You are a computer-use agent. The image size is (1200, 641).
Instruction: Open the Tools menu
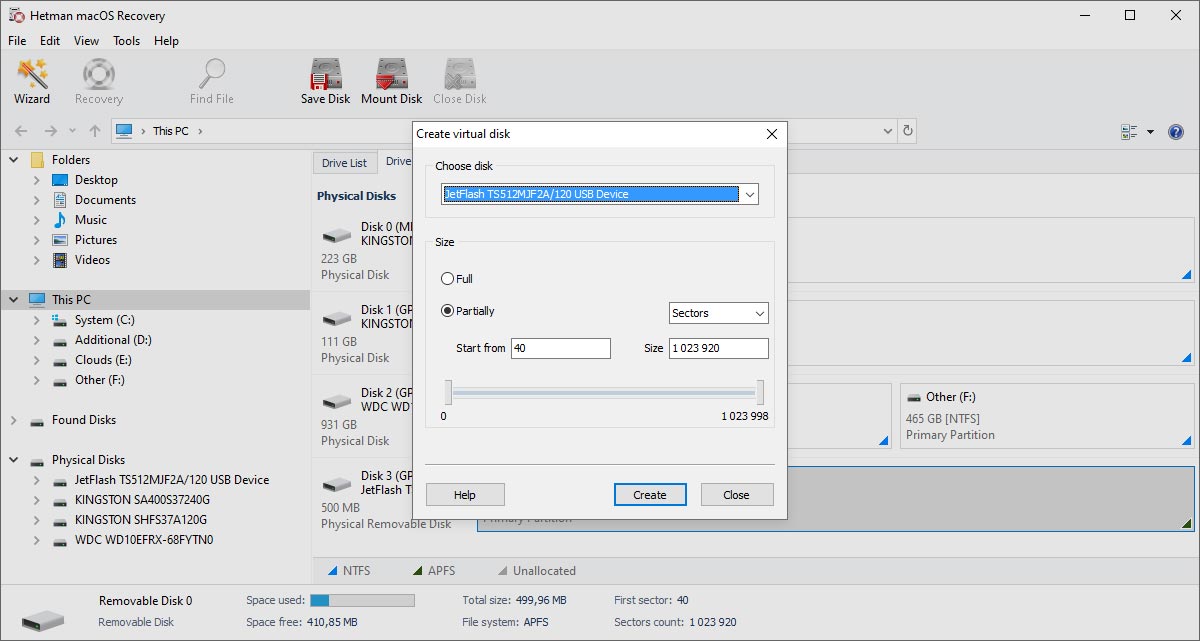pos(127,41)
